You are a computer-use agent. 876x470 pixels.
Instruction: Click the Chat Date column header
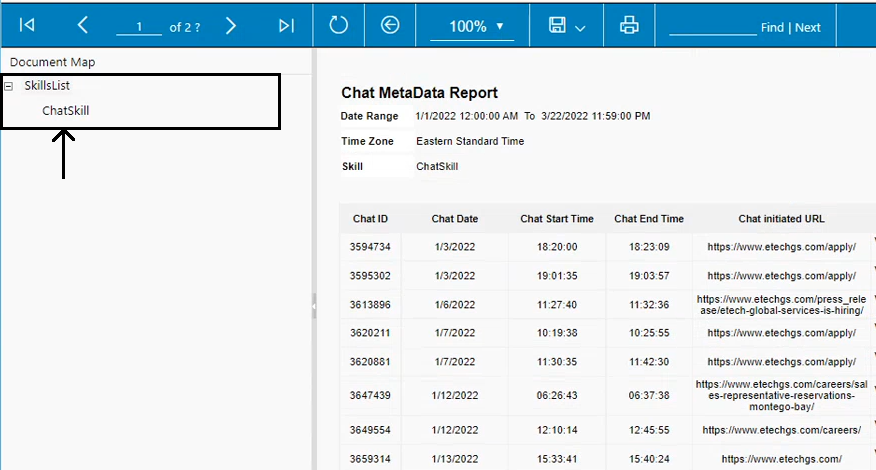pyautogui.click(x=455, y=219)
